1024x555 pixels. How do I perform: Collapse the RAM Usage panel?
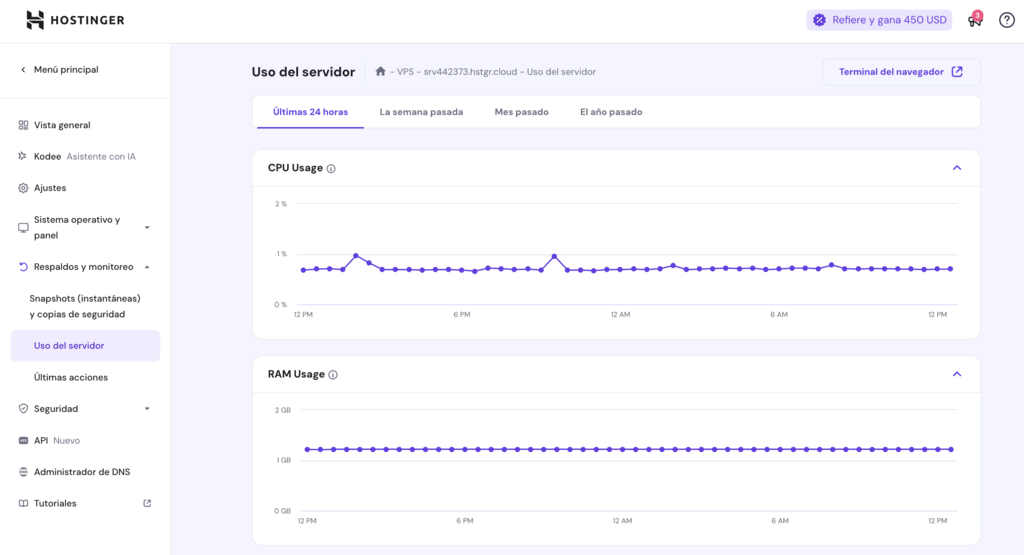click(x=956, y=374)
